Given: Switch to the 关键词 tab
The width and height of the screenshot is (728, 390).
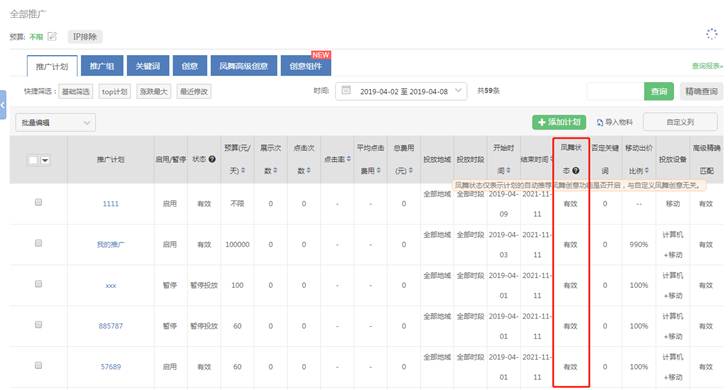Looking at the screenshot, I should (148, 66).
